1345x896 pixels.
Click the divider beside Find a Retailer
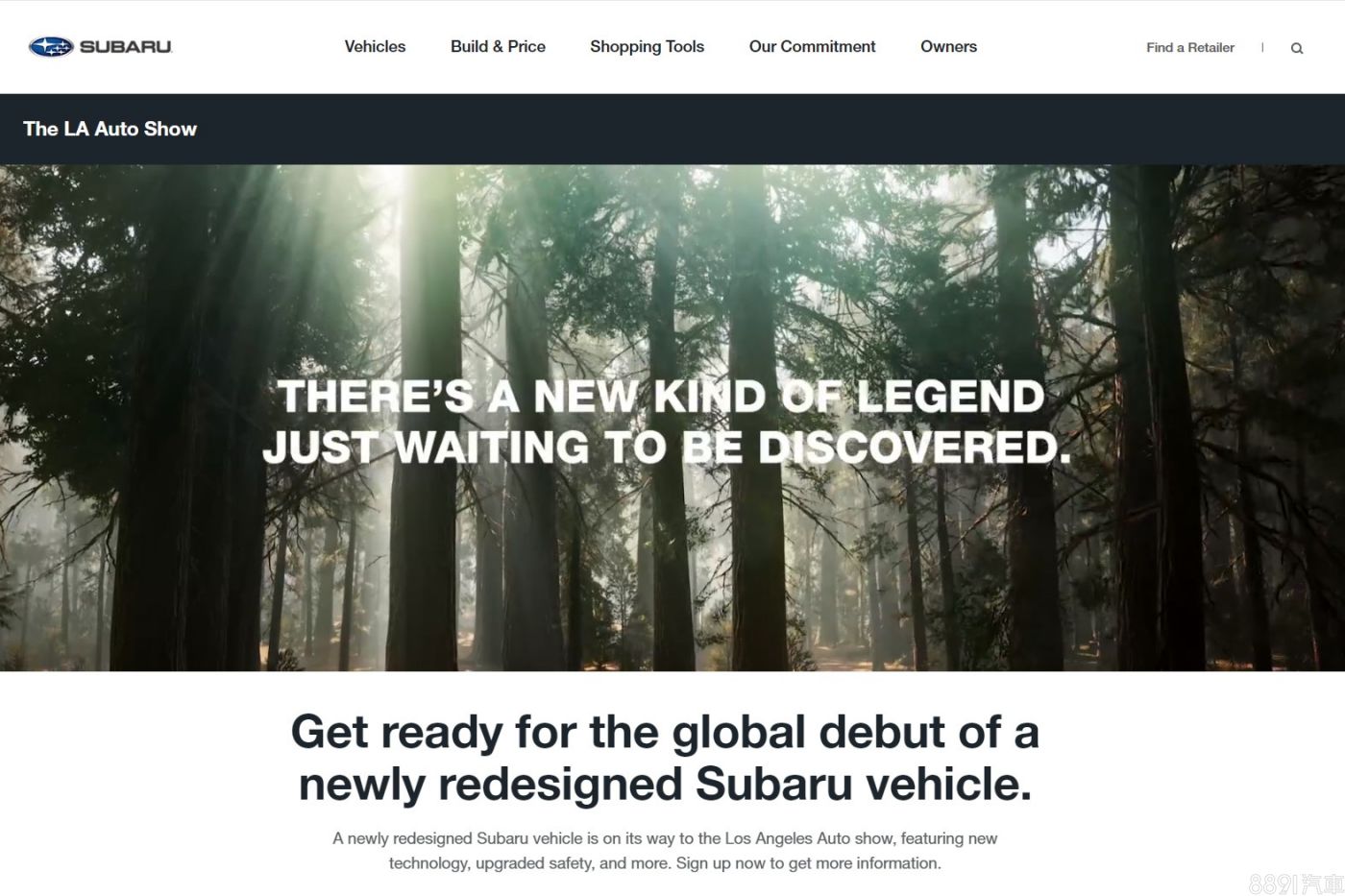click(1262, 47)
